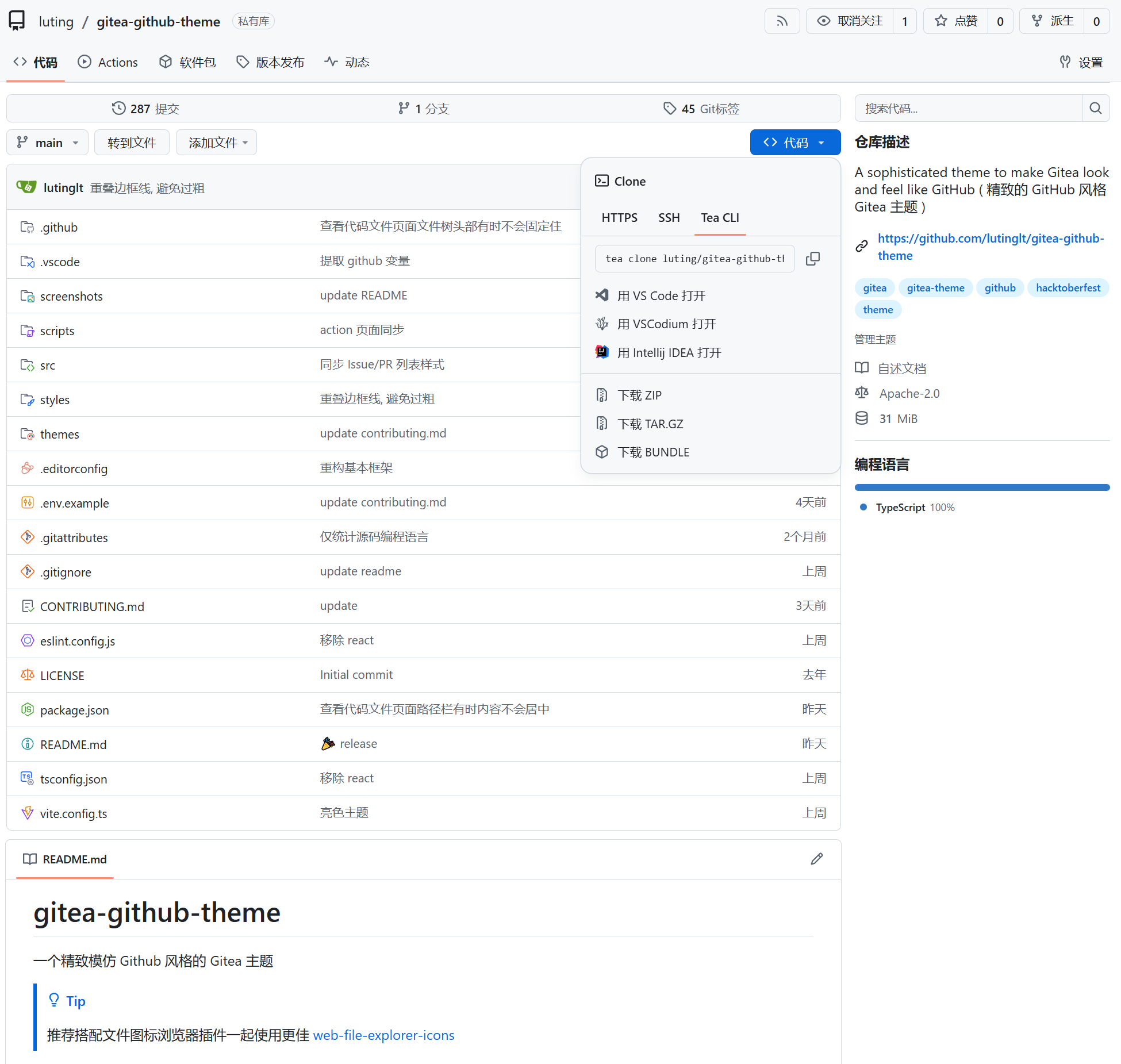Viewport: 1121px width, 1064px height.
Task: Expand the 添加文件 dropdown
Action: pyautogui.click(x=216, y=143)
